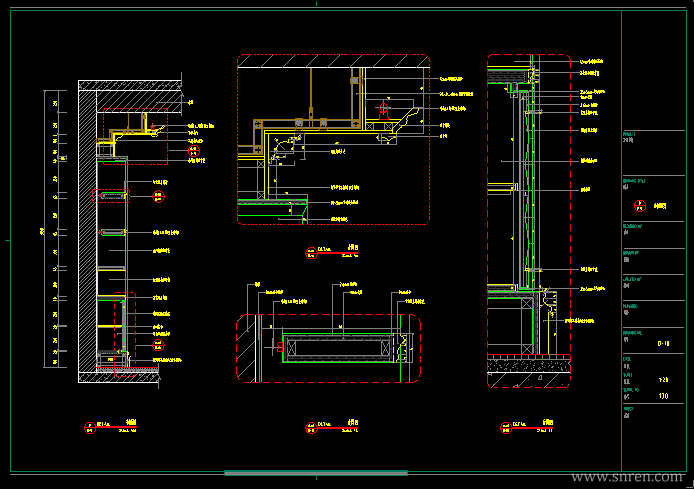Click the 1:10 scale value in title block
The width and height of the screenshot is (694, 489).
coord(663,396)
